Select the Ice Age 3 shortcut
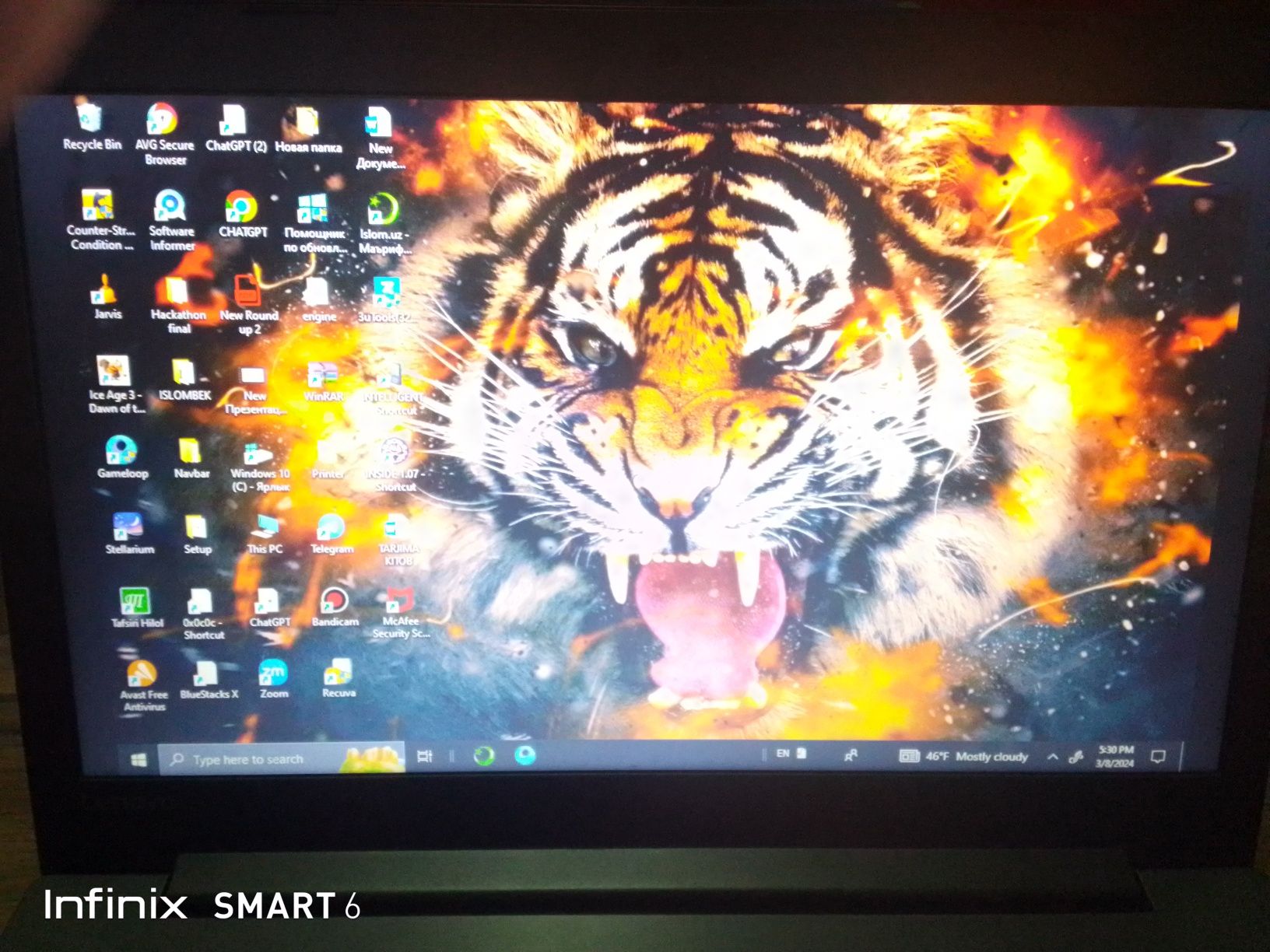Image resolution: width=1270 pixels, height=952 pixels. [115, 384]
